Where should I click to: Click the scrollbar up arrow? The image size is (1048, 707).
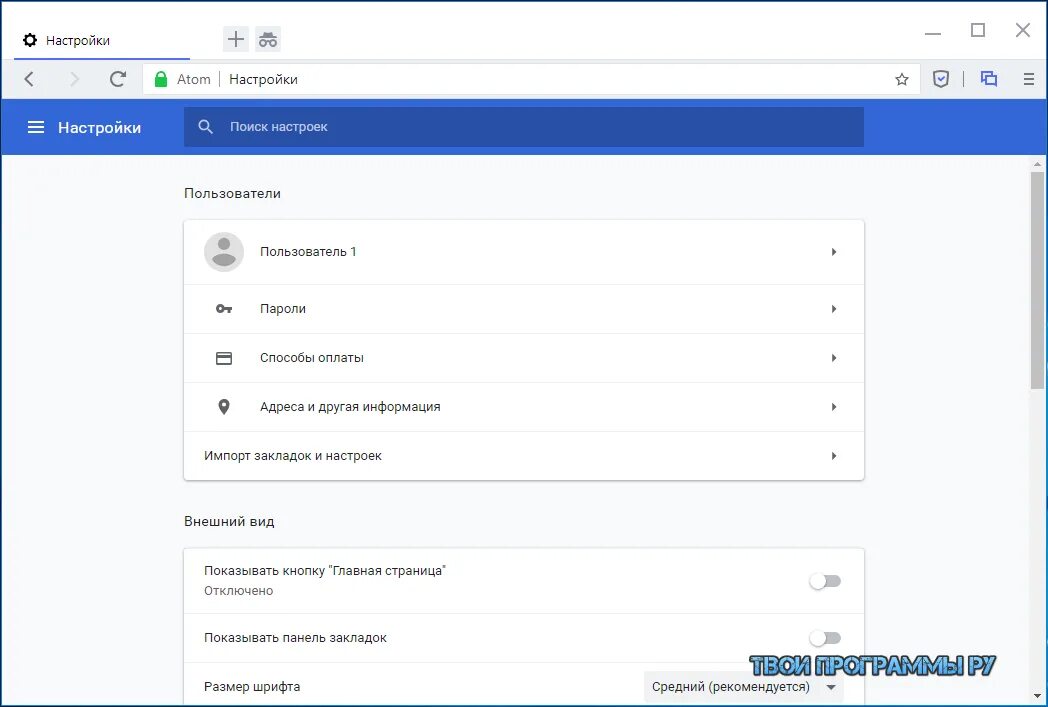pyautogui.click(x=1037, y=164)
